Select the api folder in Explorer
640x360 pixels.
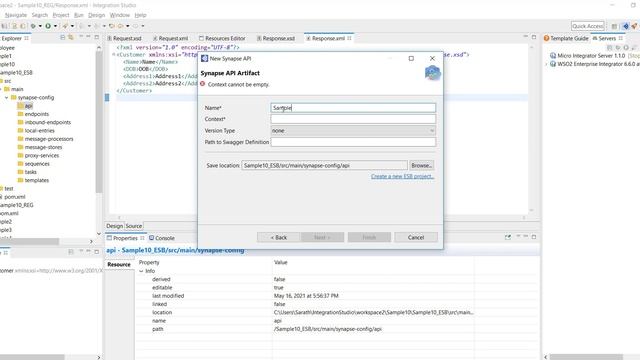coord(24,106)
